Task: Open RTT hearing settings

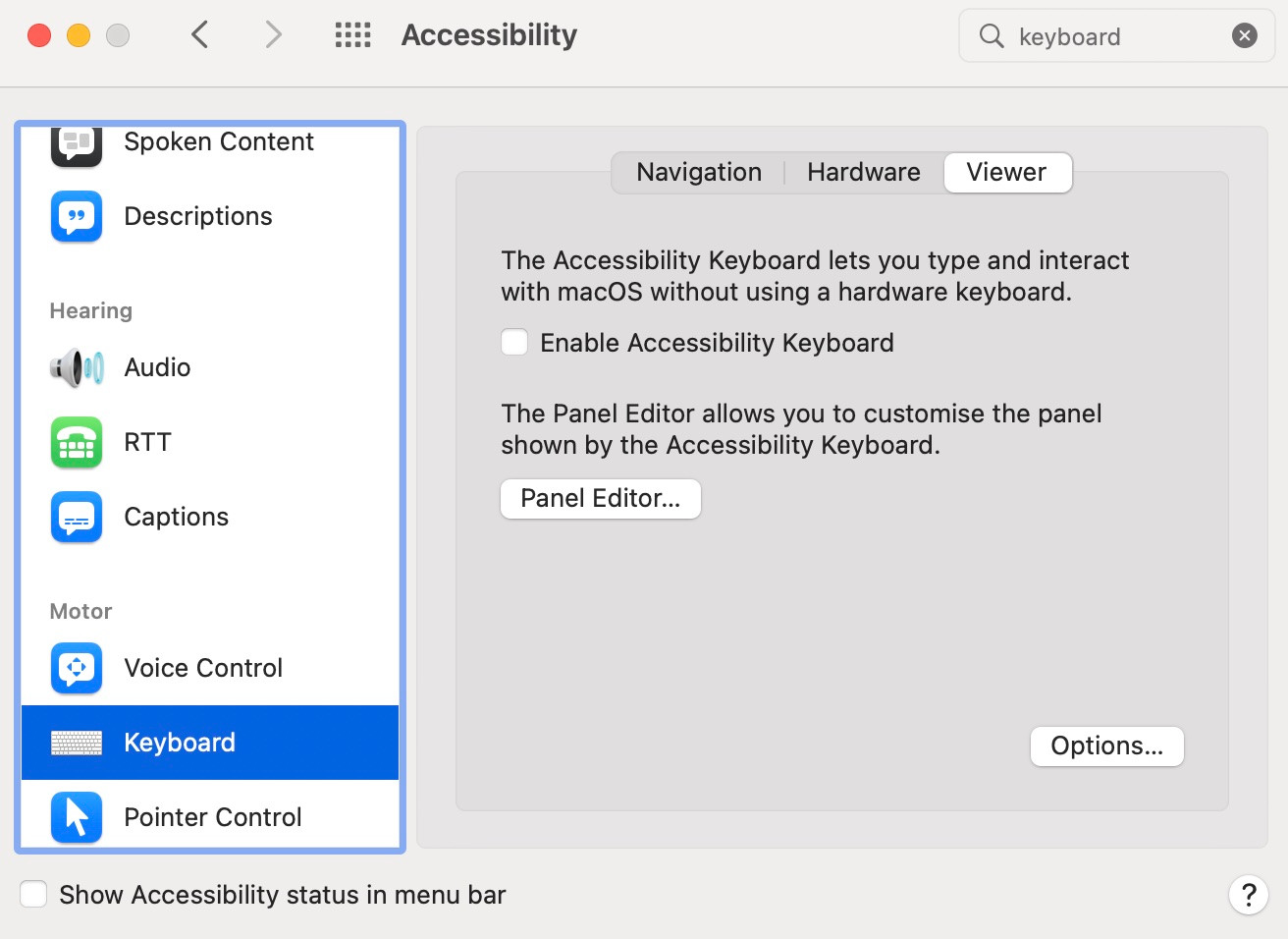Action: (x=147, y=442)
